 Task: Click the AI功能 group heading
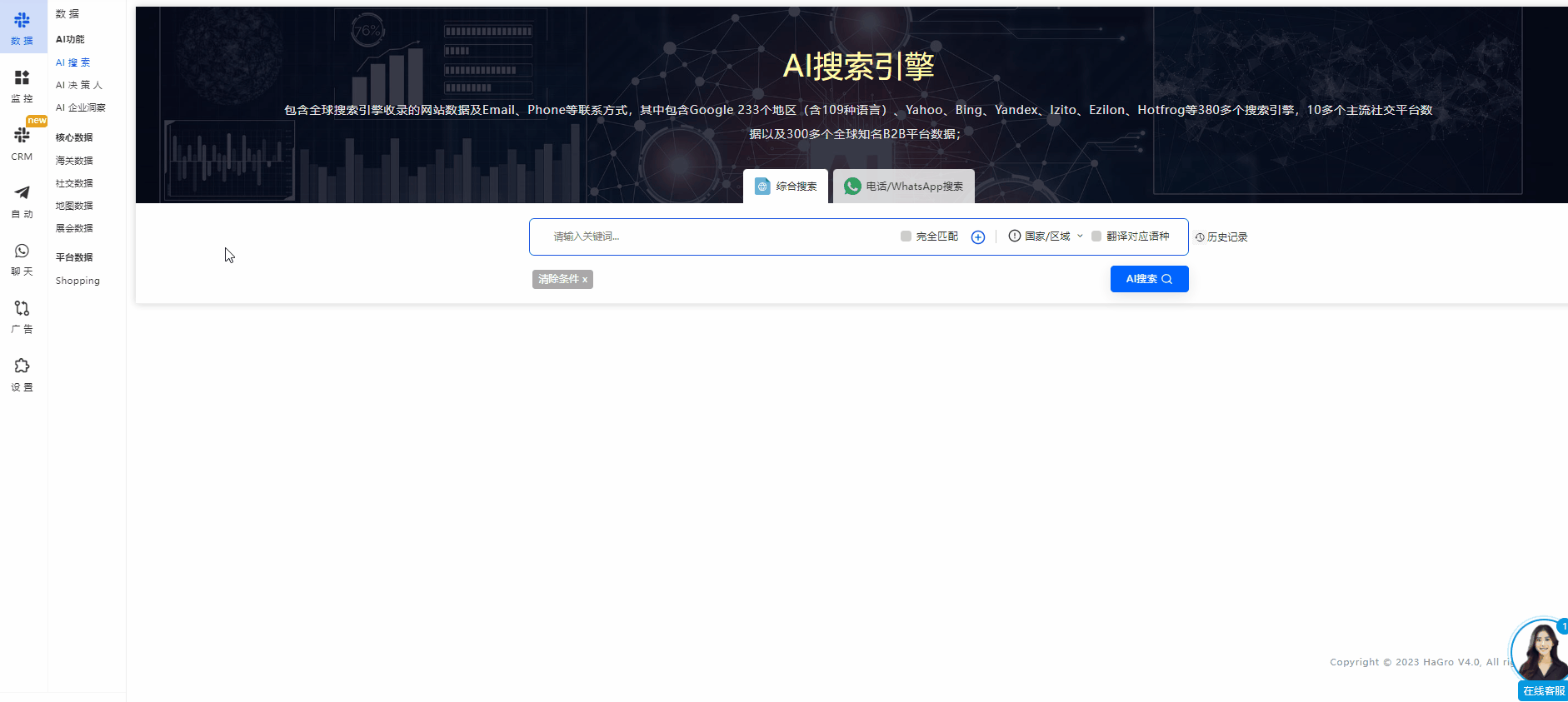70,39
